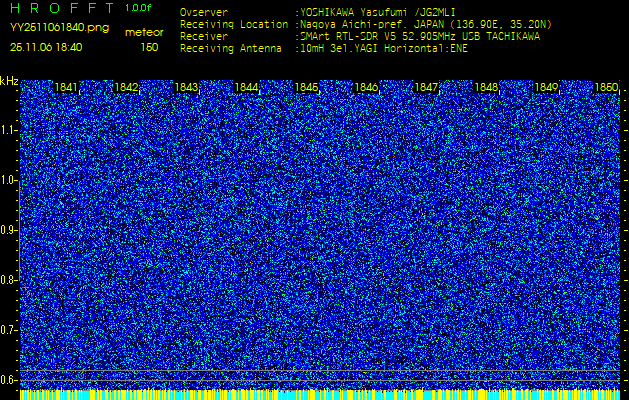629x400 pixels.
Task: Click the 1.1 frequency axis label
Action: [8, 130]
